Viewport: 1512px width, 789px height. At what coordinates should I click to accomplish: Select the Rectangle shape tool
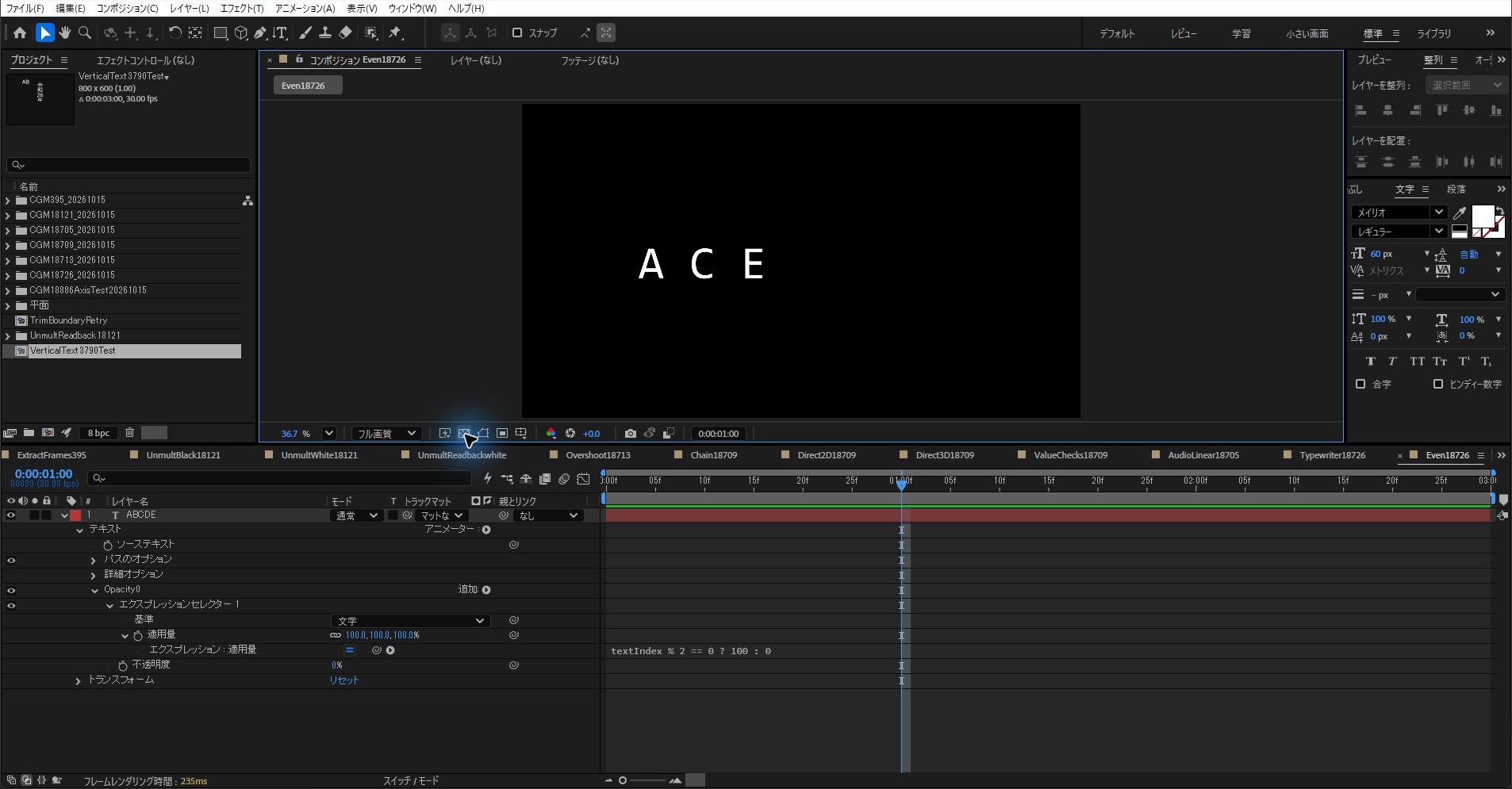pos(221,33)
